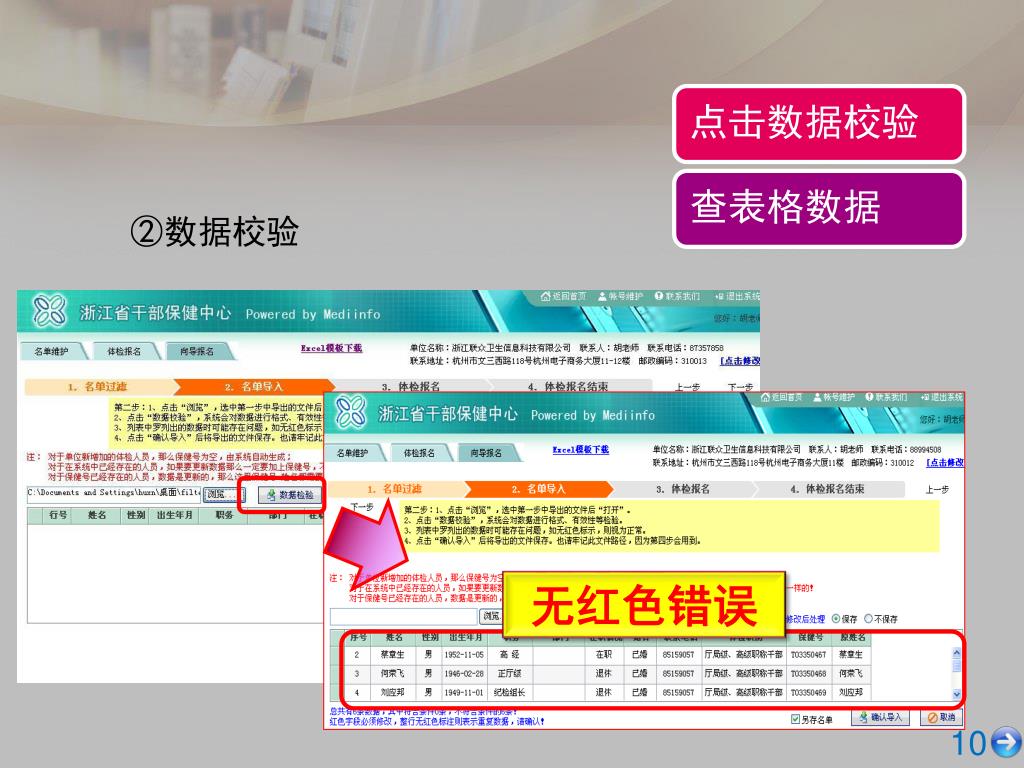Click the back window's 浙江省干部保健中心 logo
This screenshot has width=1024, height=768.
coord(50,311)
